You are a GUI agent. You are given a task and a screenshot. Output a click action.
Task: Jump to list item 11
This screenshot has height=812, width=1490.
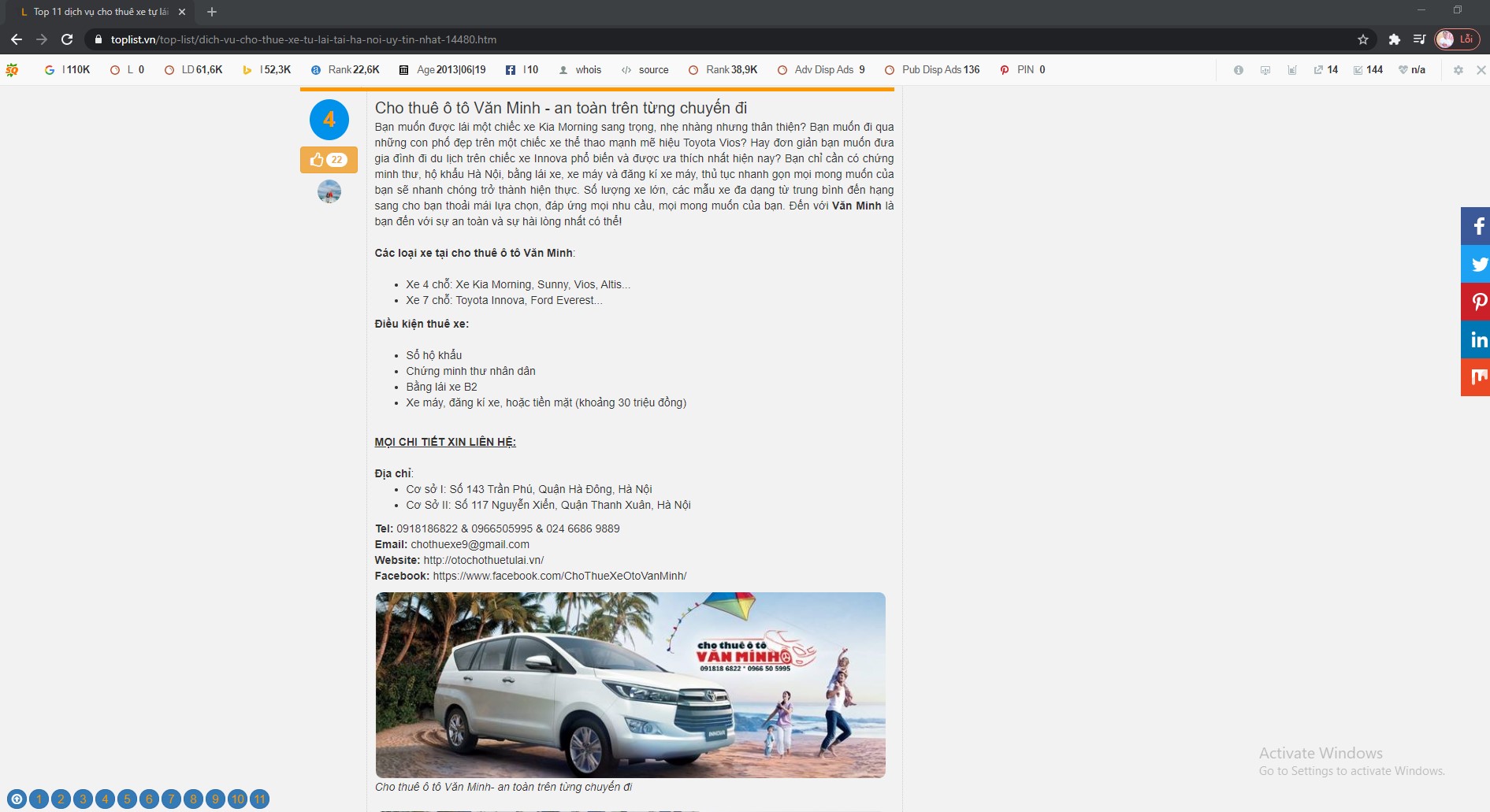[x=259, y=799]
